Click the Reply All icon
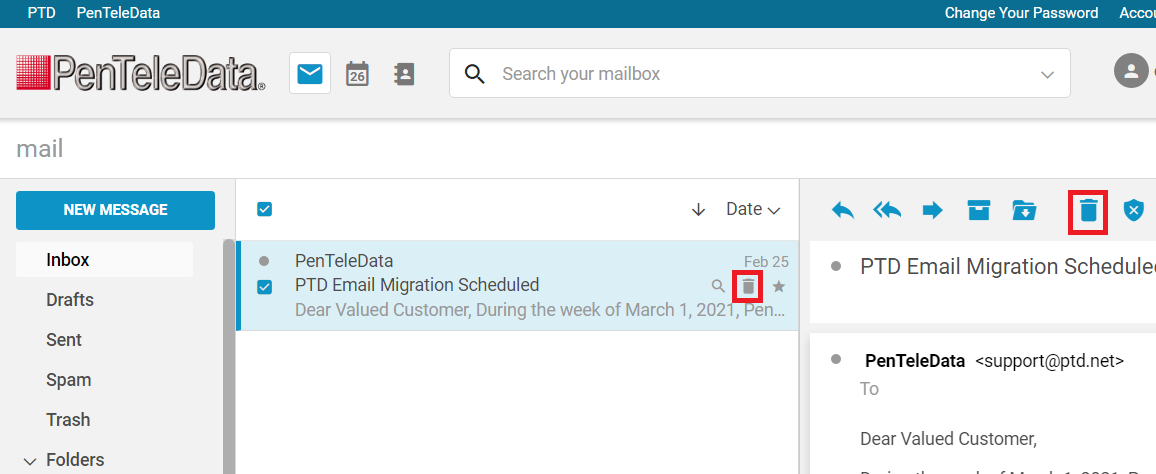This screenshot has height=474, width=1156. click(887, 210)
